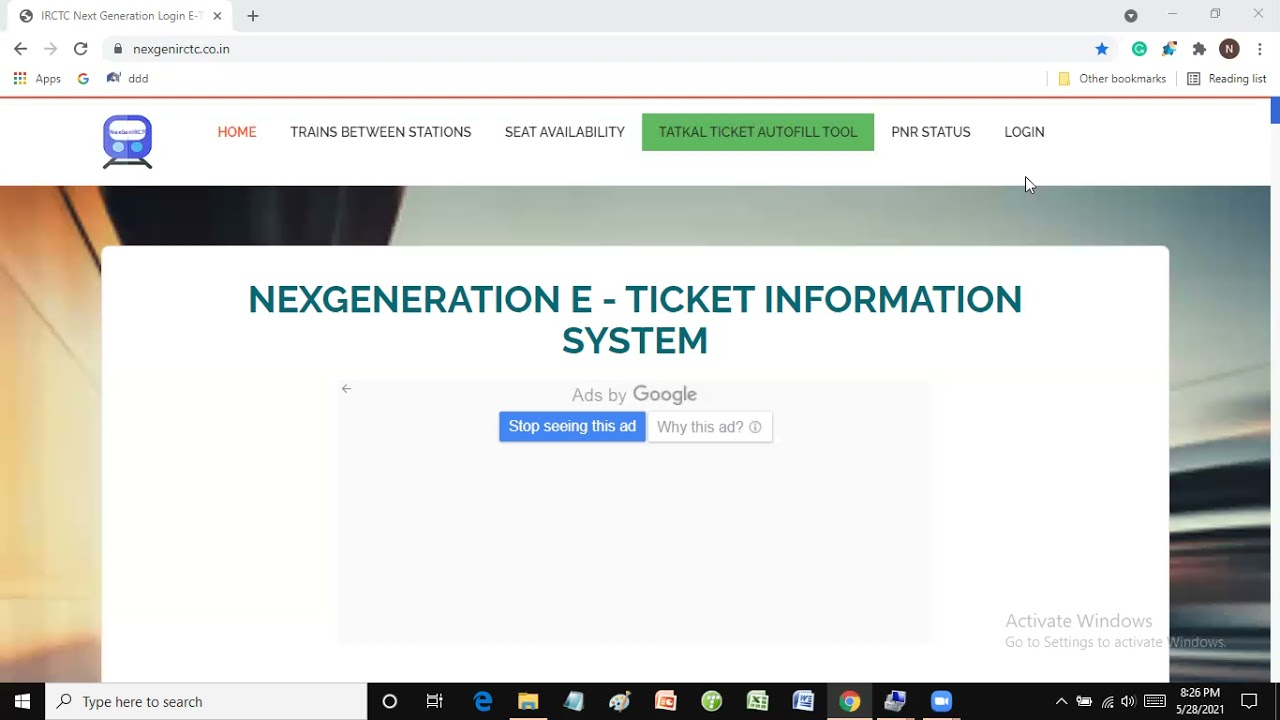Open SEAT AVAILABILITY page
Viewport: 1280px width, 720px height.
click(x=565, y=132)
